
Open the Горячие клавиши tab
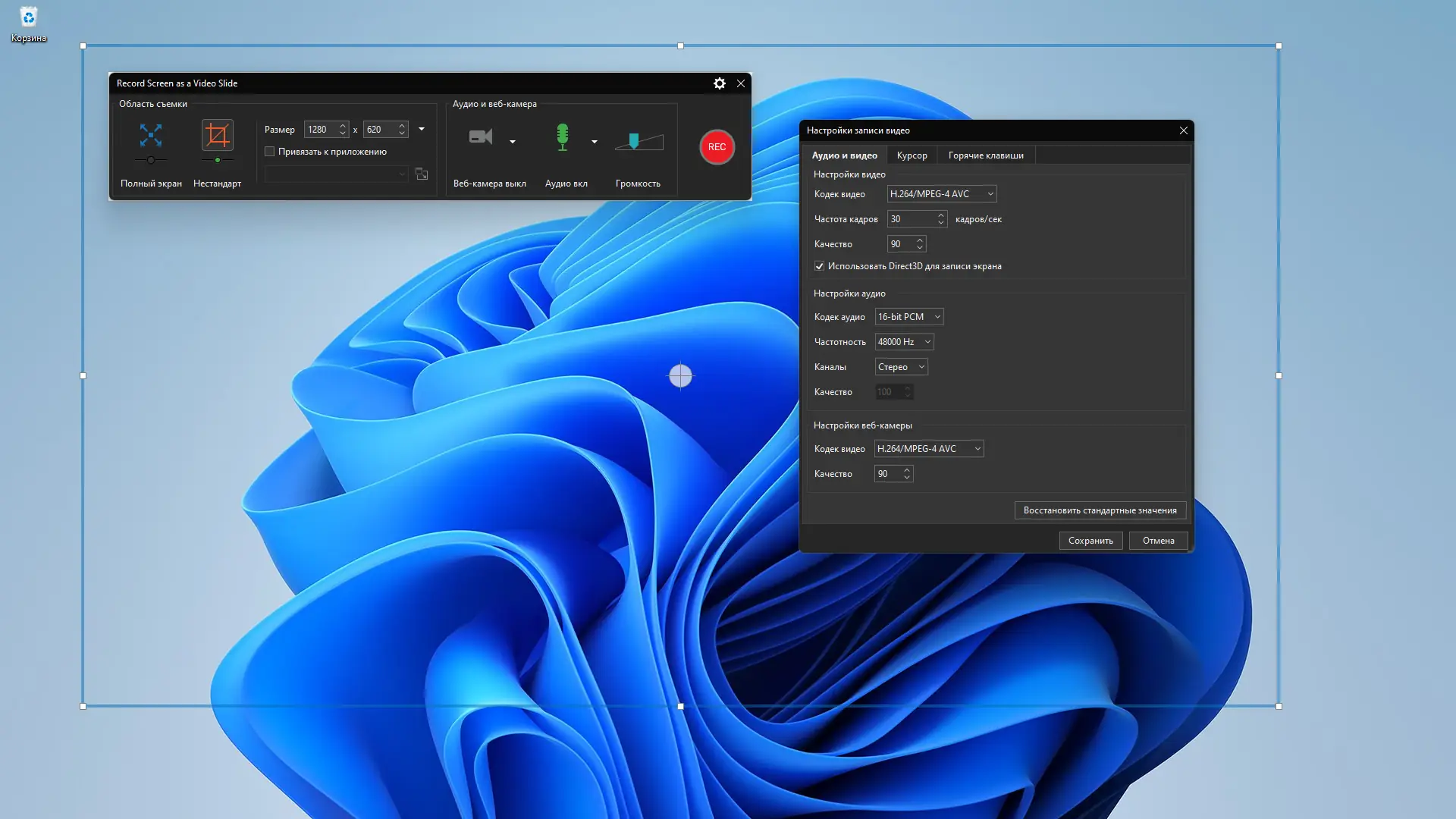985,155
